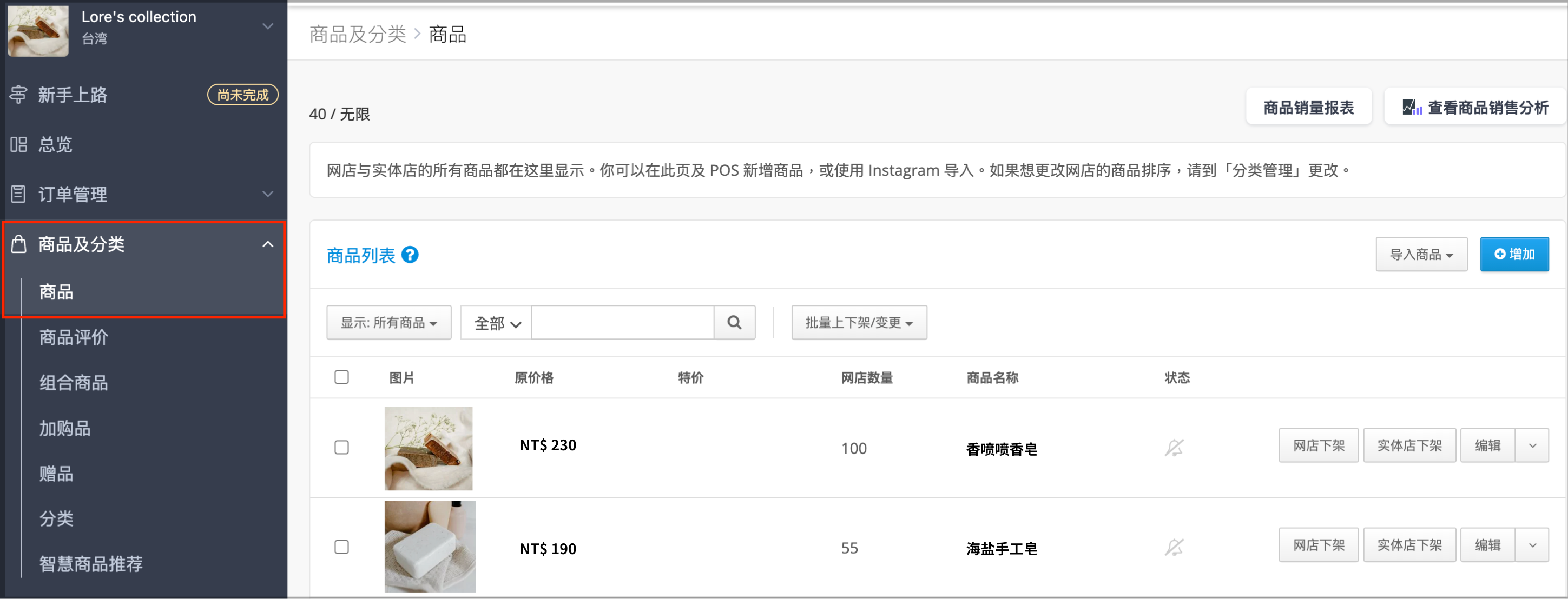Open the 全部 search scope dropdown
1568x599 pixels.
pyautogui.click(x=496, y=322)
